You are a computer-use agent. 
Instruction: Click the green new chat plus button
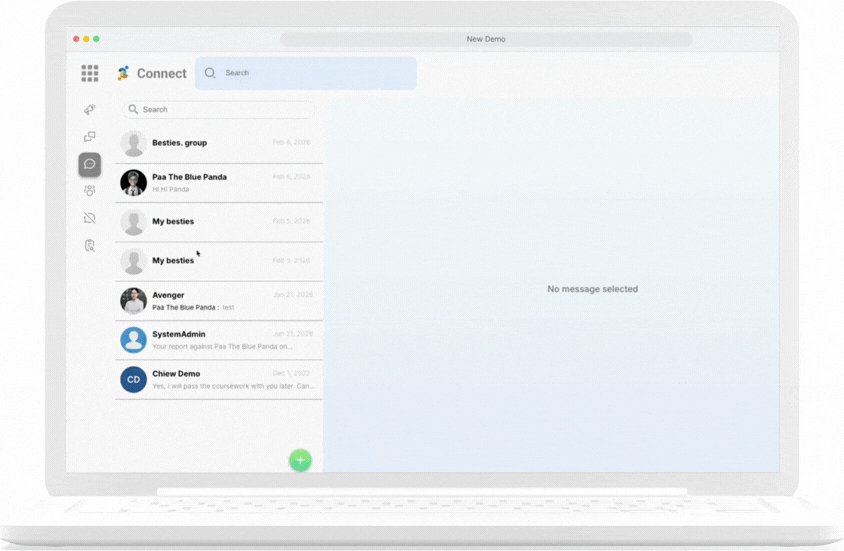300,460
